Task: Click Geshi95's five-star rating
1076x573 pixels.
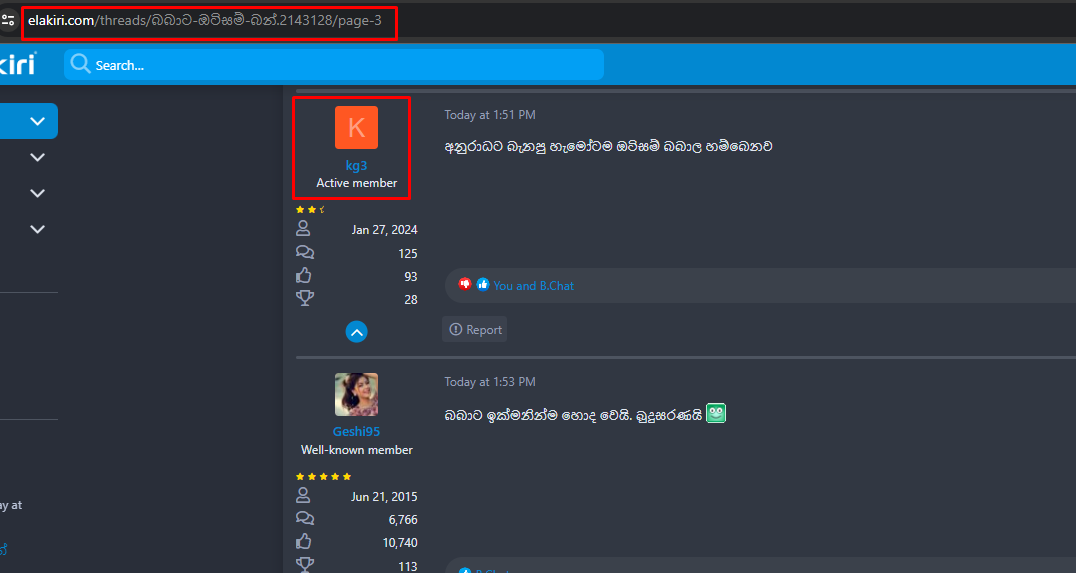Action: coord(323,476)
